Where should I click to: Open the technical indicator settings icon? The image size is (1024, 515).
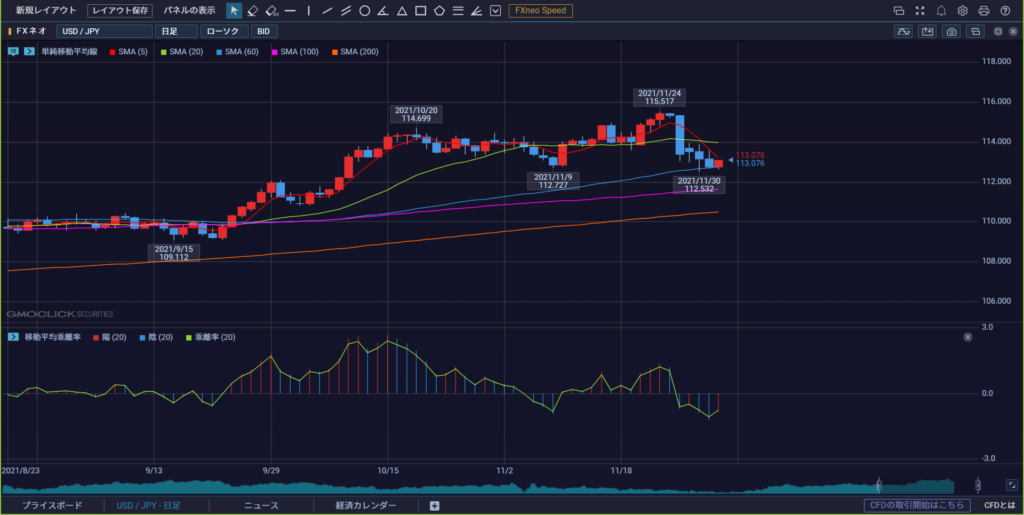coord(904,31)
